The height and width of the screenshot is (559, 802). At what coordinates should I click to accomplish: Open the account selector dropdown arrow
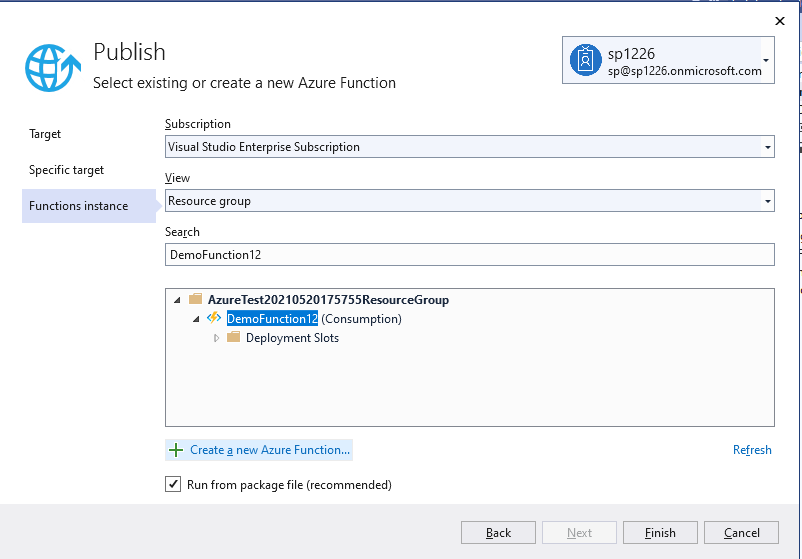[x=766, y=60]
